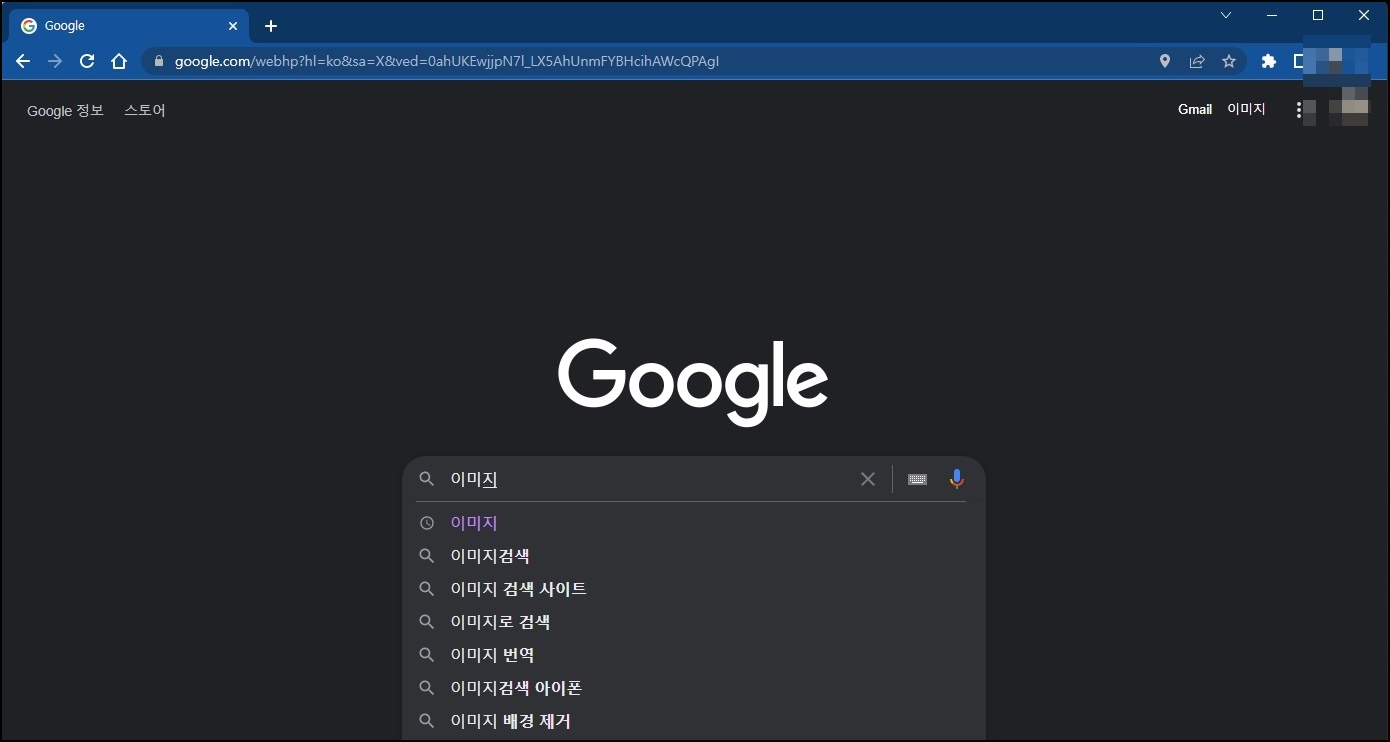Open the home page via house icon
The width and height of the screenshot is (1390, 742).
[x=119, y=61]
